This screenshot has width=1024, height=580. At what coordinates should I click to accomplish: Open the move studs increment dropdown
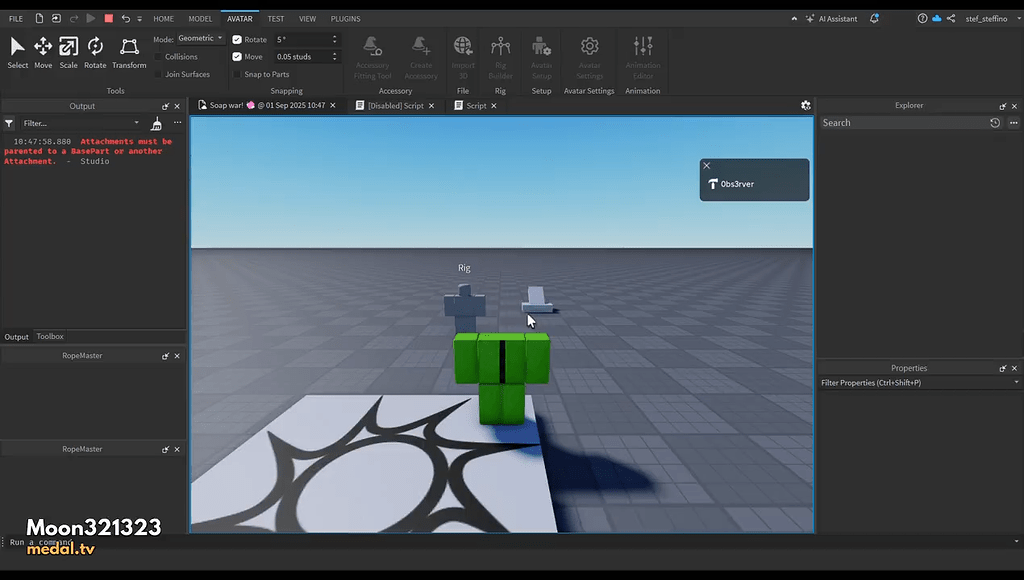pyautogui.click(x=334, y=56)
